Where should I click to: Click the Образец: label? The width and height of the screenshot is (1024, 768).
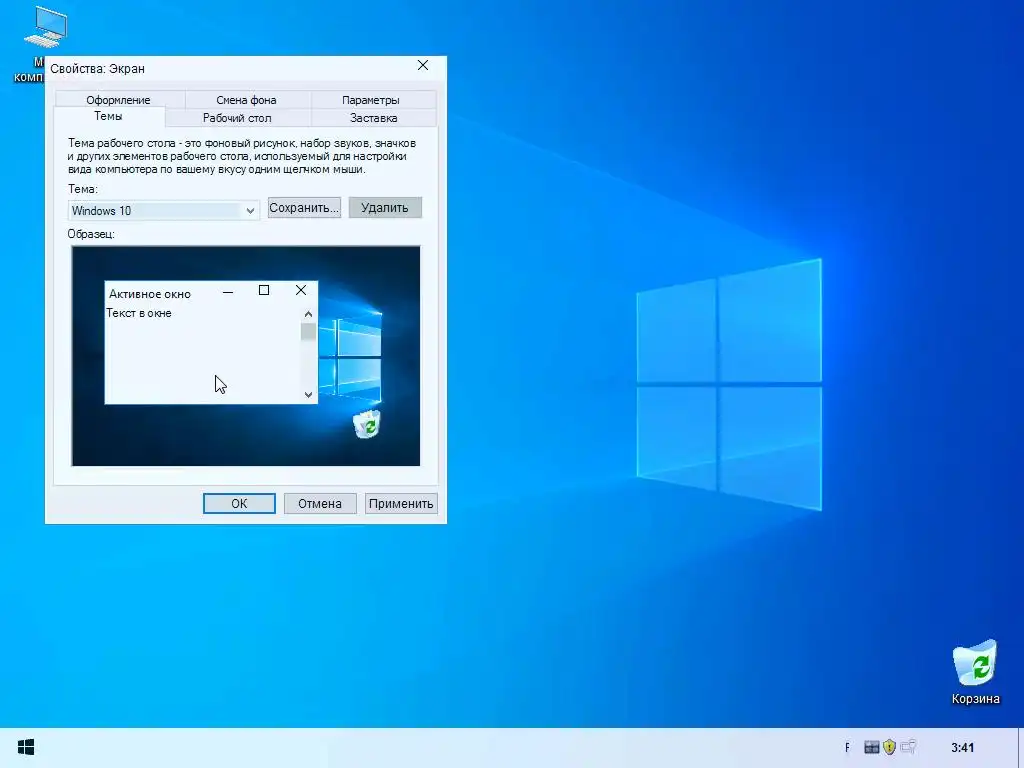click(x=91, y=234)
